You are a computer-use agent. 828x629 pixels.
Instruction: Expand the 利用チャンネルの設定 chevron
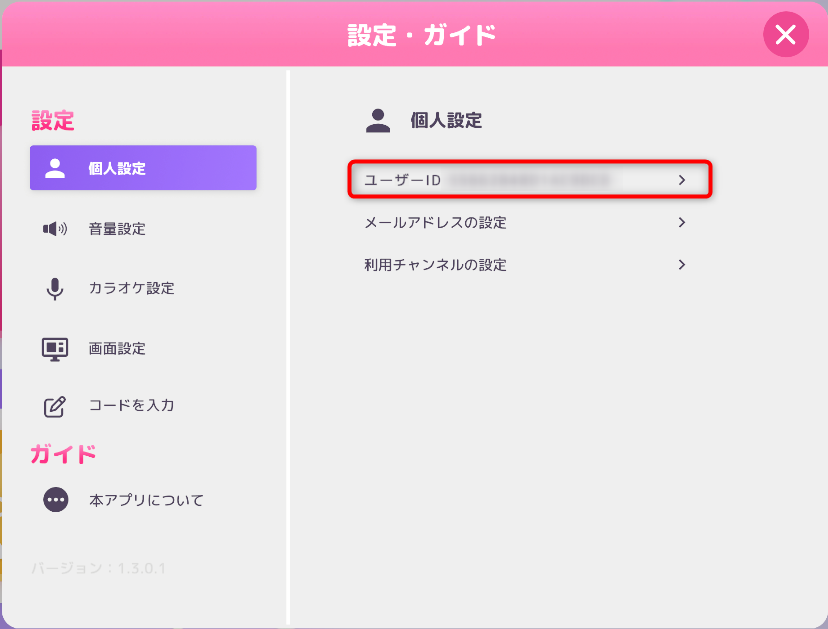682,265
